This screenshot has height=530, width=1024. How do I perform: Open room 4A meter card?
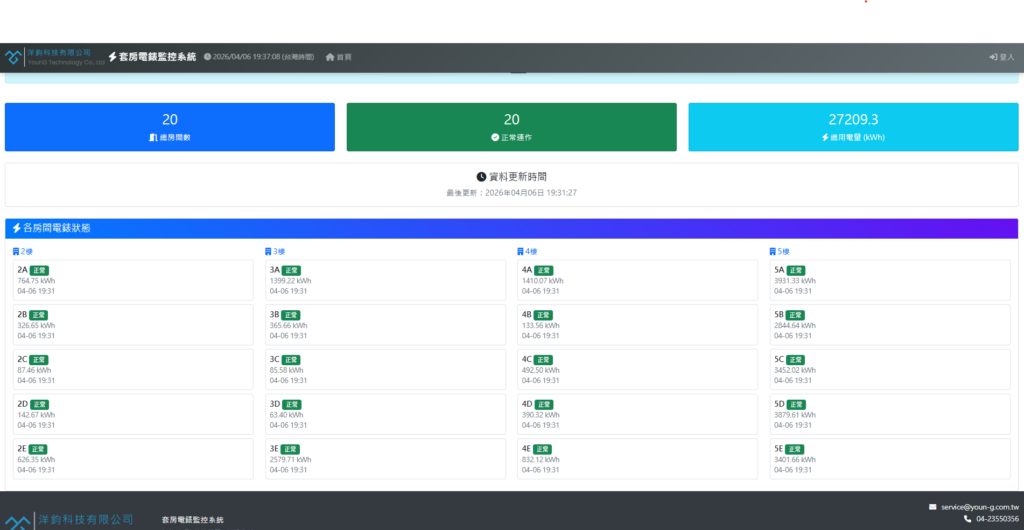637,280
